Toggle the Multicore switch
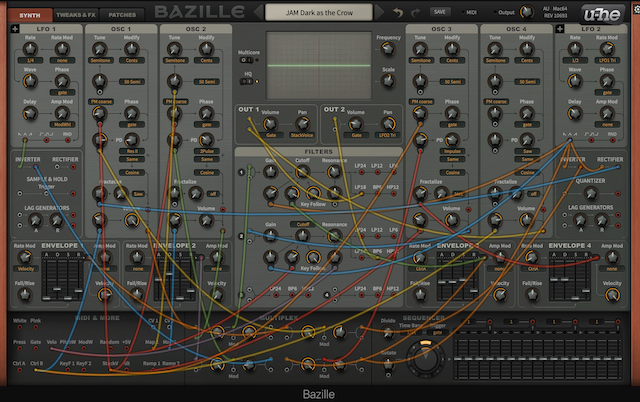640x402 pixels. coord(246,60)
